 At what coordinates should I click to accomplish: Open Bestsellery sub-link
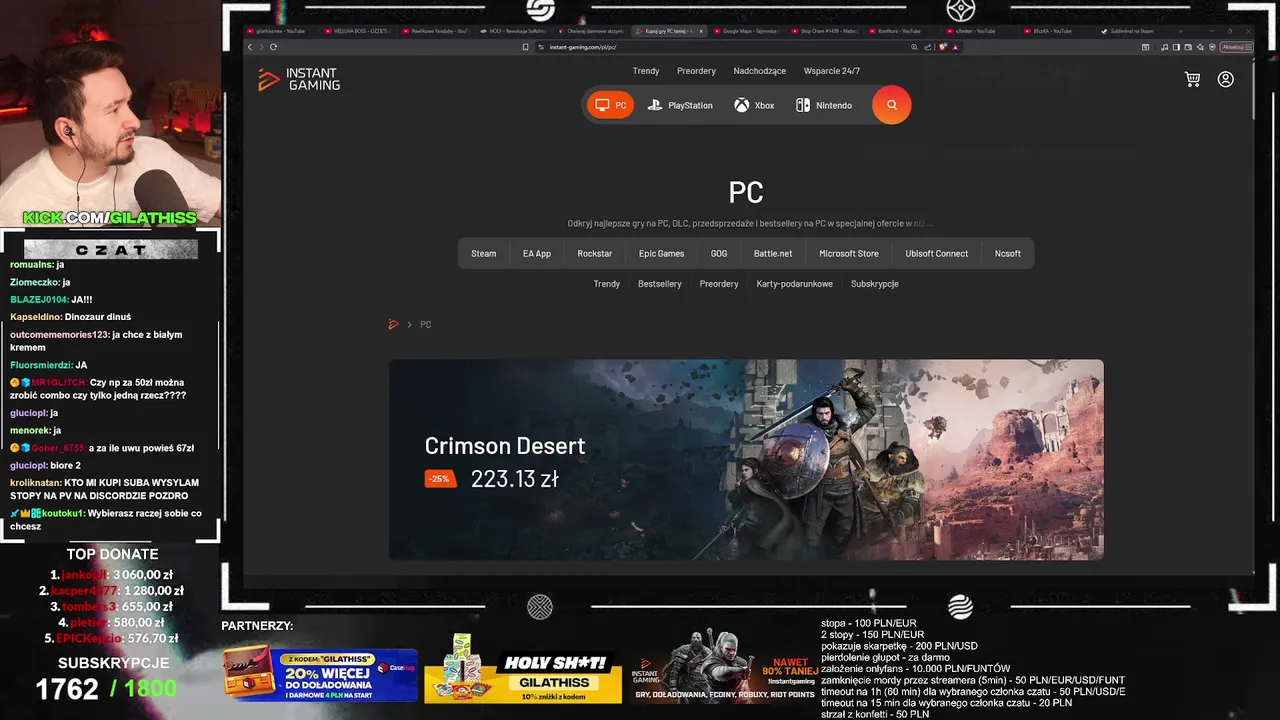[x=660, y=284]
